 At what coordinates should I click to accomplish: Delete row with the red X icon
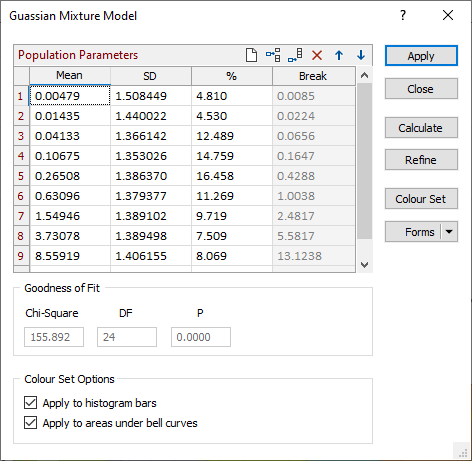click(317, 55)
